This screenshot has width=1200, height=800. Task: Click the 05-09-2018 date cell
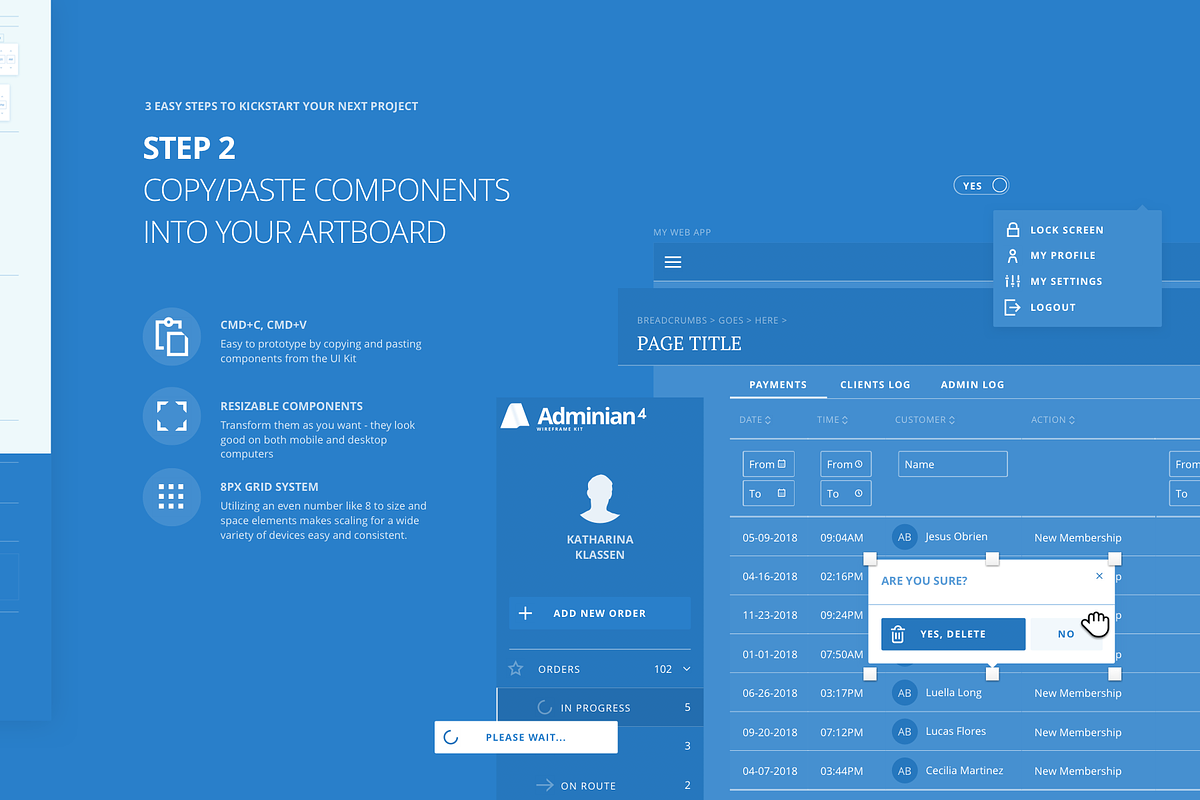coord(770,538)
